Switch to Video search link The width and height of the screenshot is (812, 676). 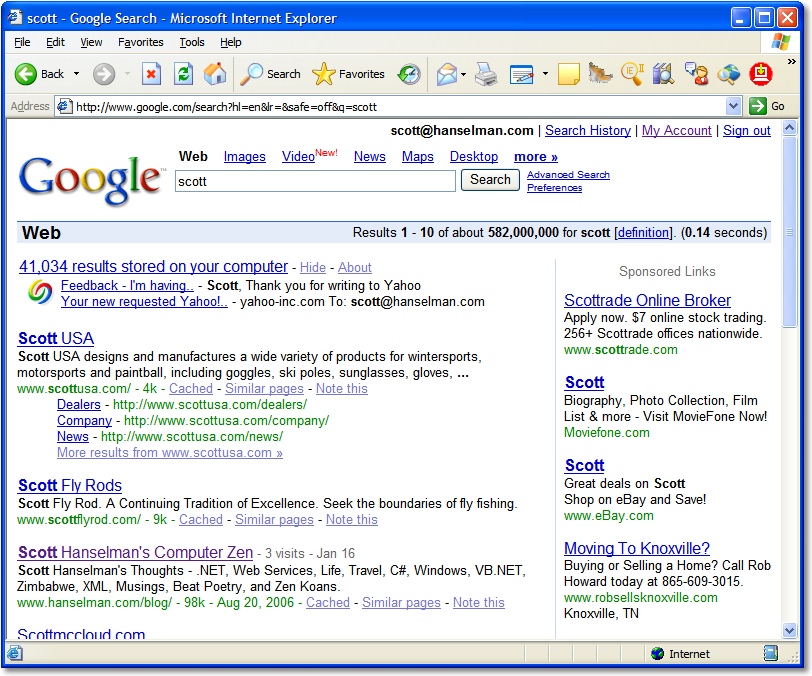coord(298,156)
